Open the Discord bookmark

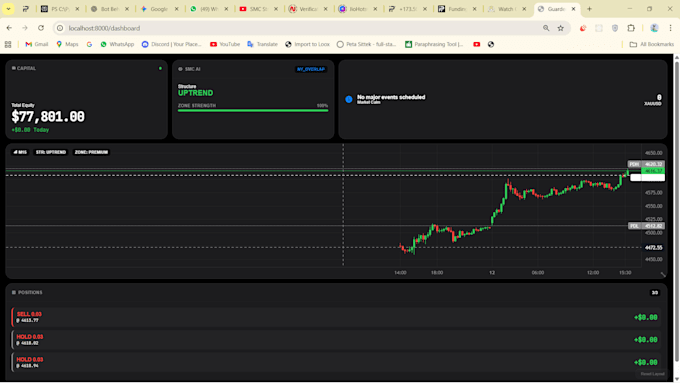(x=172, y=44)
